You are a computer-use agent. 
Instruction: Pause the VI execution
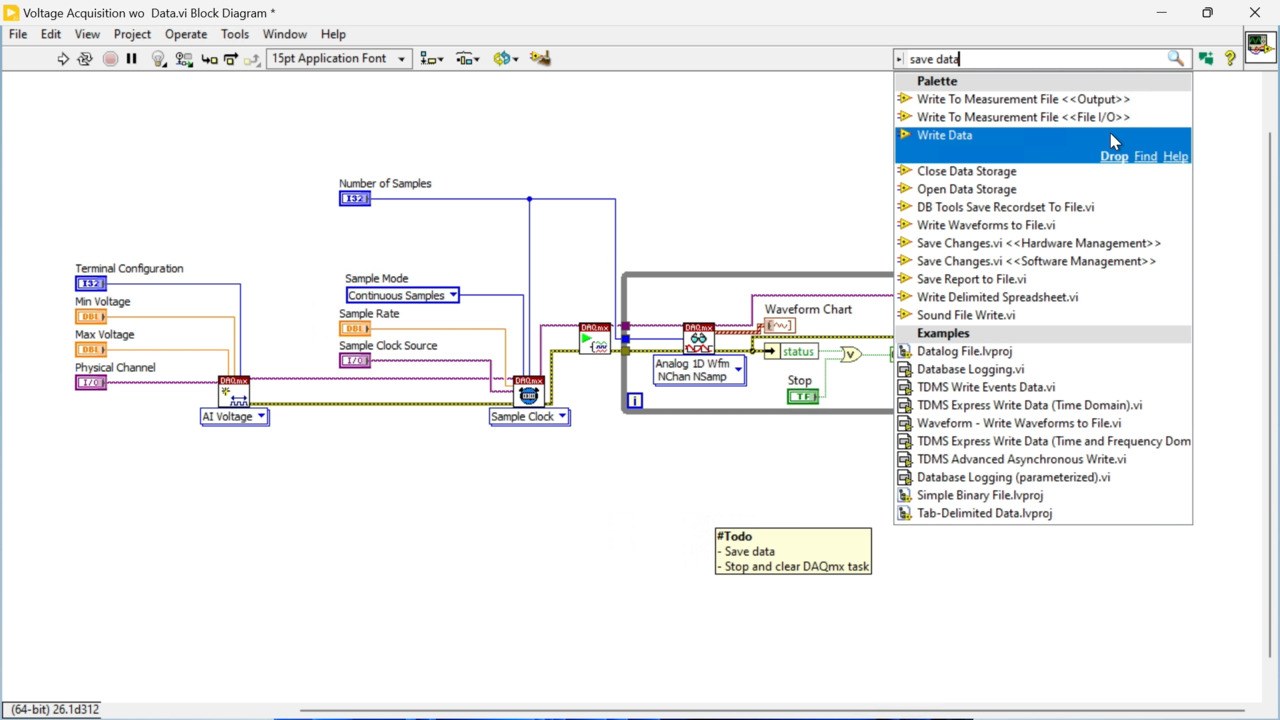point(131,59)
